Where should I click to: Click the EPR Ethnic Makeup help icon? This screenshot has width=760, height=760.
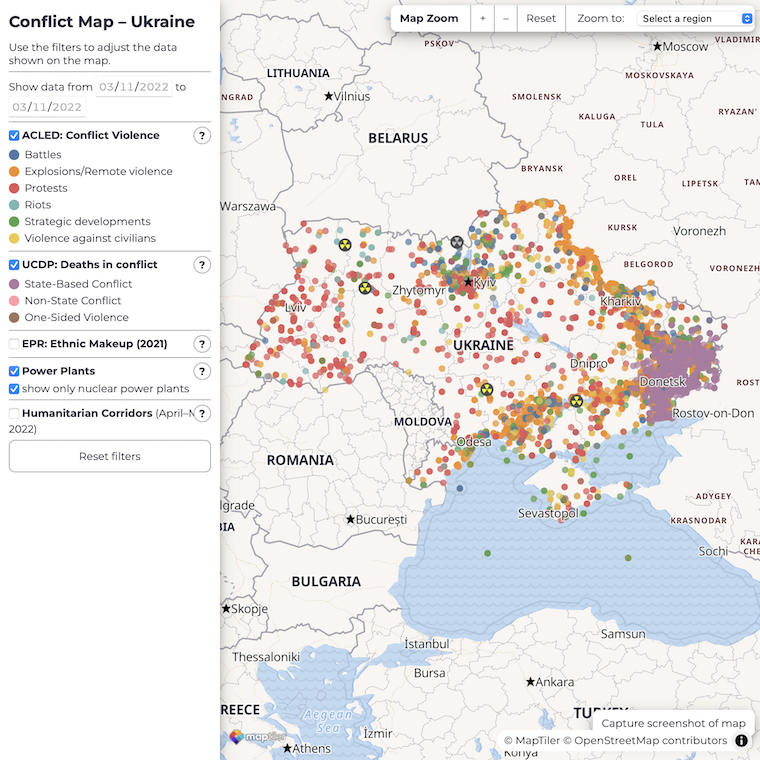(x=202, y=344)
